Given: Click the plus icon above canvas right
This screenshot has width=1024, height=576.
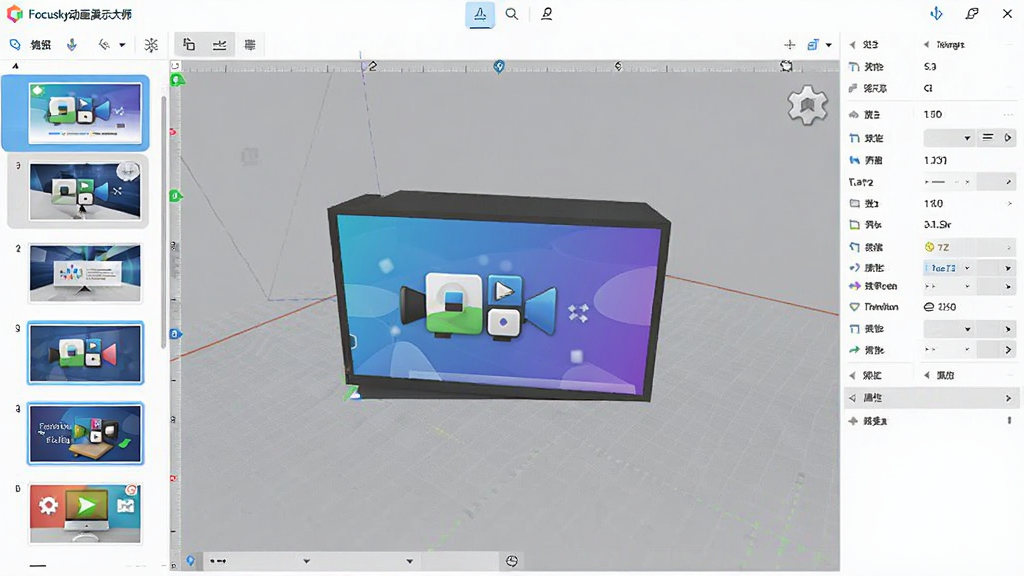Looking at the screenshot, I should click(x=790, y=44).
